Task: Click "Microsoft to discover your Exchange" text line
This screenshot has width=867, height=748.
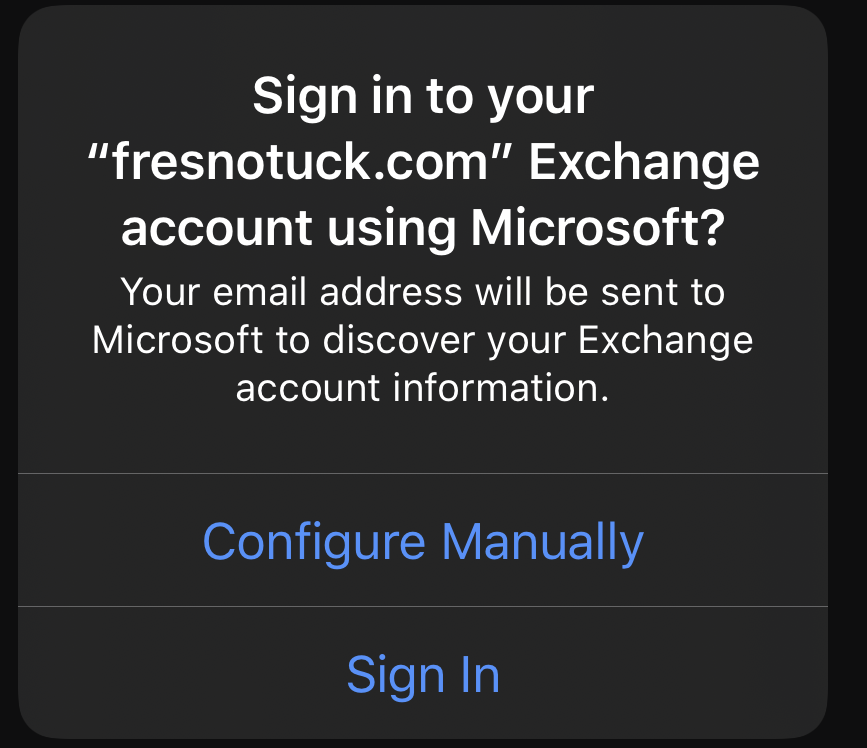Action: click(423, 340)
